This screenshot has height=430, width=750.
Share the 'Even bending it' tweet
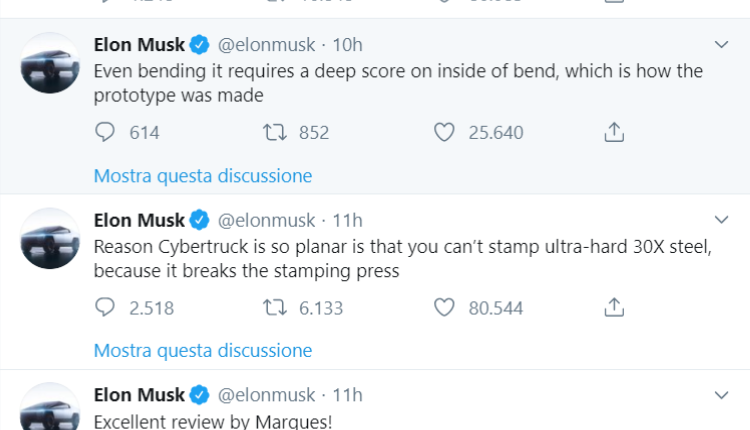pyautogui.click(x=615, y=132)
